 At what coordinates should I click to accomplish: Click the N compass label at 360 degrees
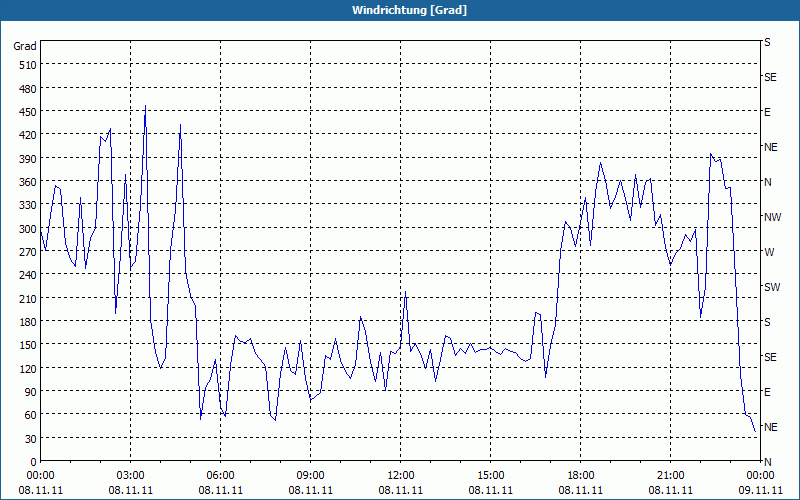[x=767, y=182]
